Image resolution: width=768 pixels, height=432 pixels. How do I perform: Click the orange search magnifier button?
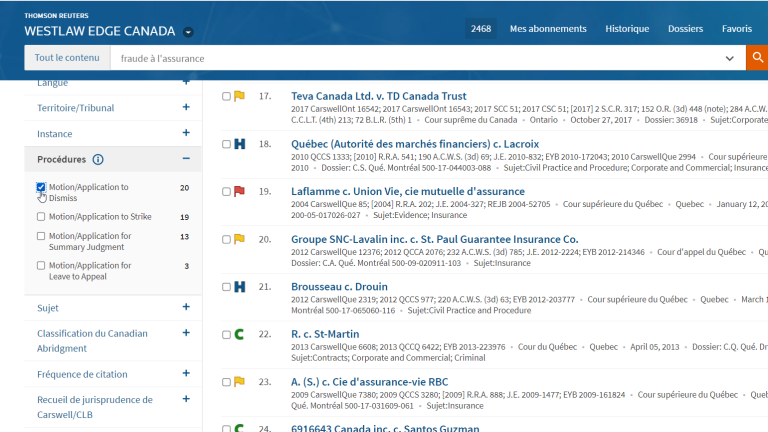(757, 57)
